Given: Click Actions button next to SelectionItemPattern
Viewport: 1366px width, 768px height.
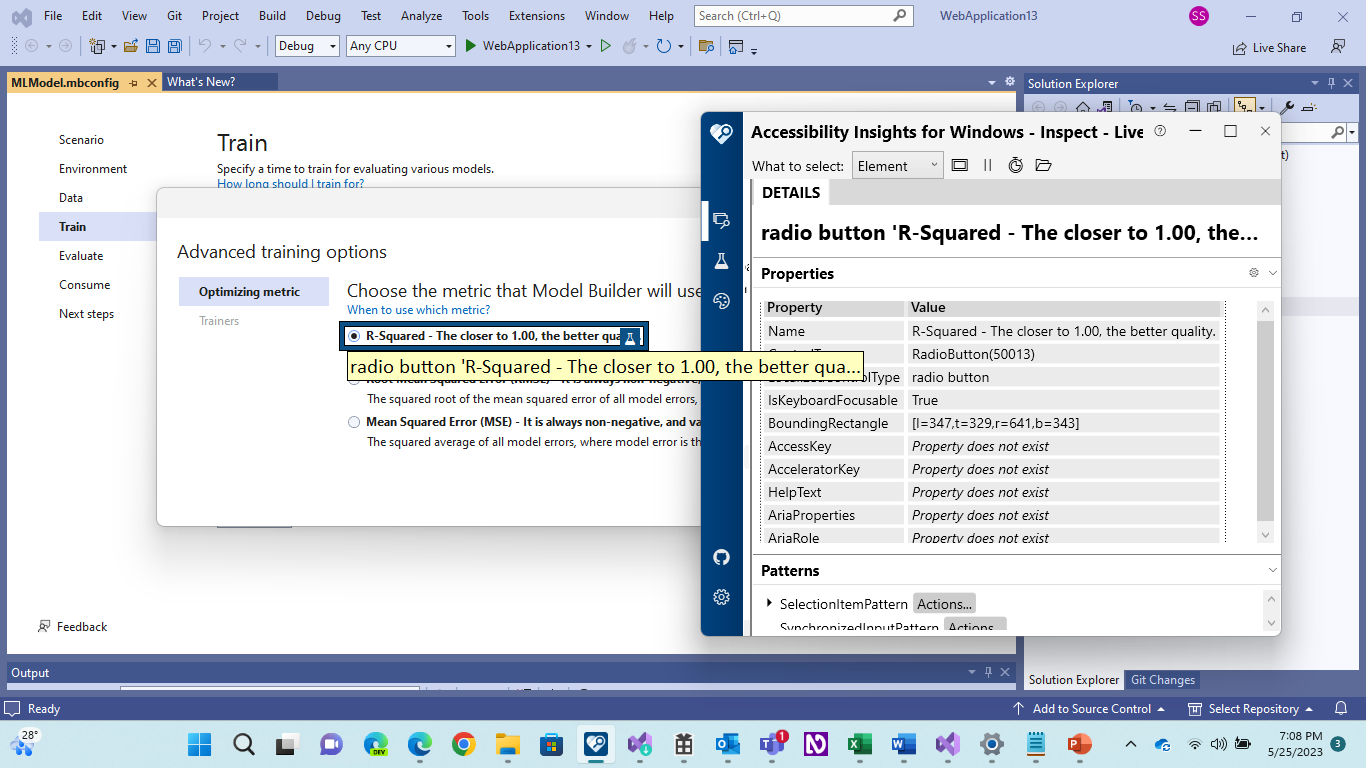Looking at the screenshot, I should tap(944, 603).
